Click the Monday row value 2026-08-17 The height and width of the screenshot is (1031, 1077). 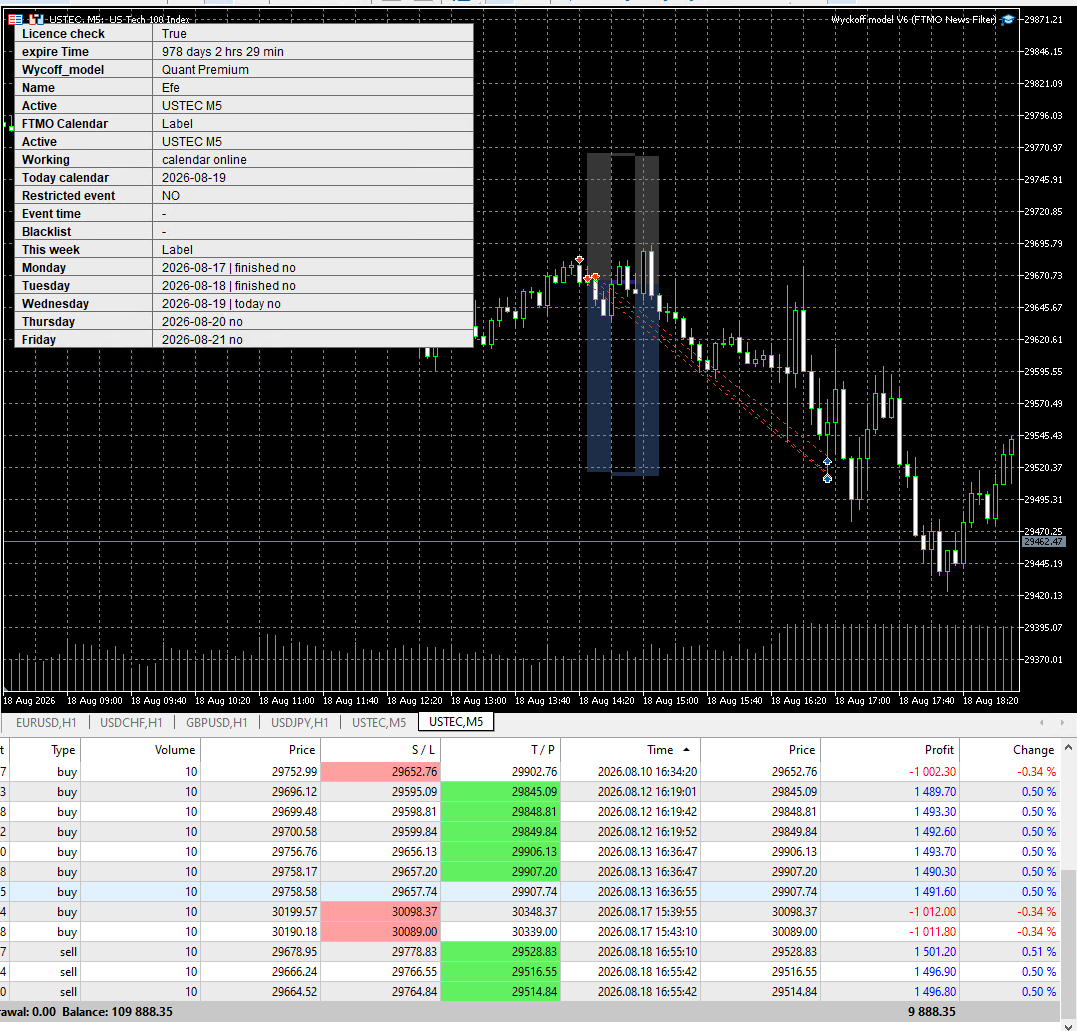coord(229,268)
